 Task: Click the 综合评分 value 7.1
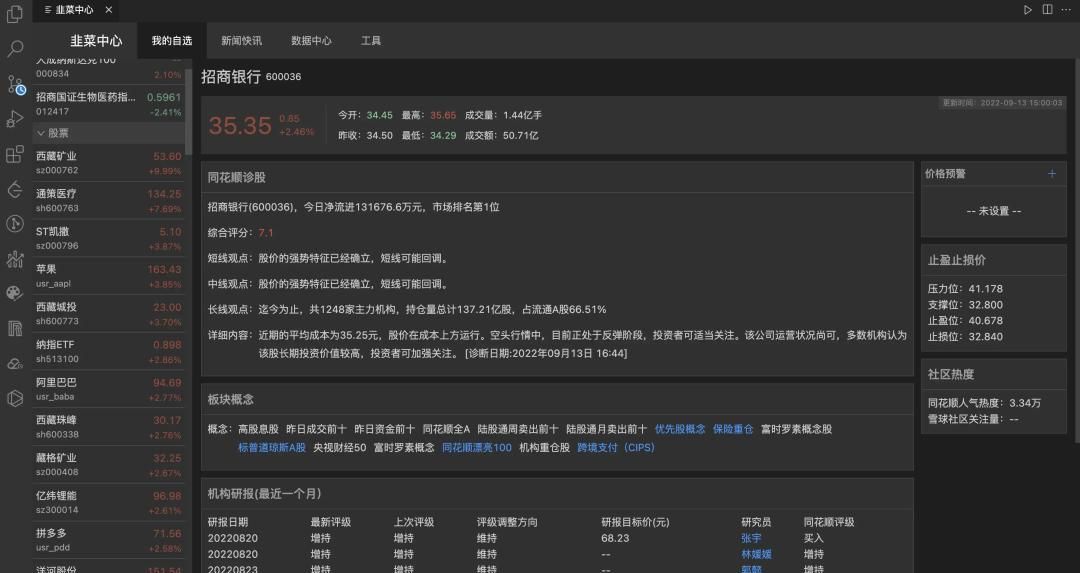266,233
